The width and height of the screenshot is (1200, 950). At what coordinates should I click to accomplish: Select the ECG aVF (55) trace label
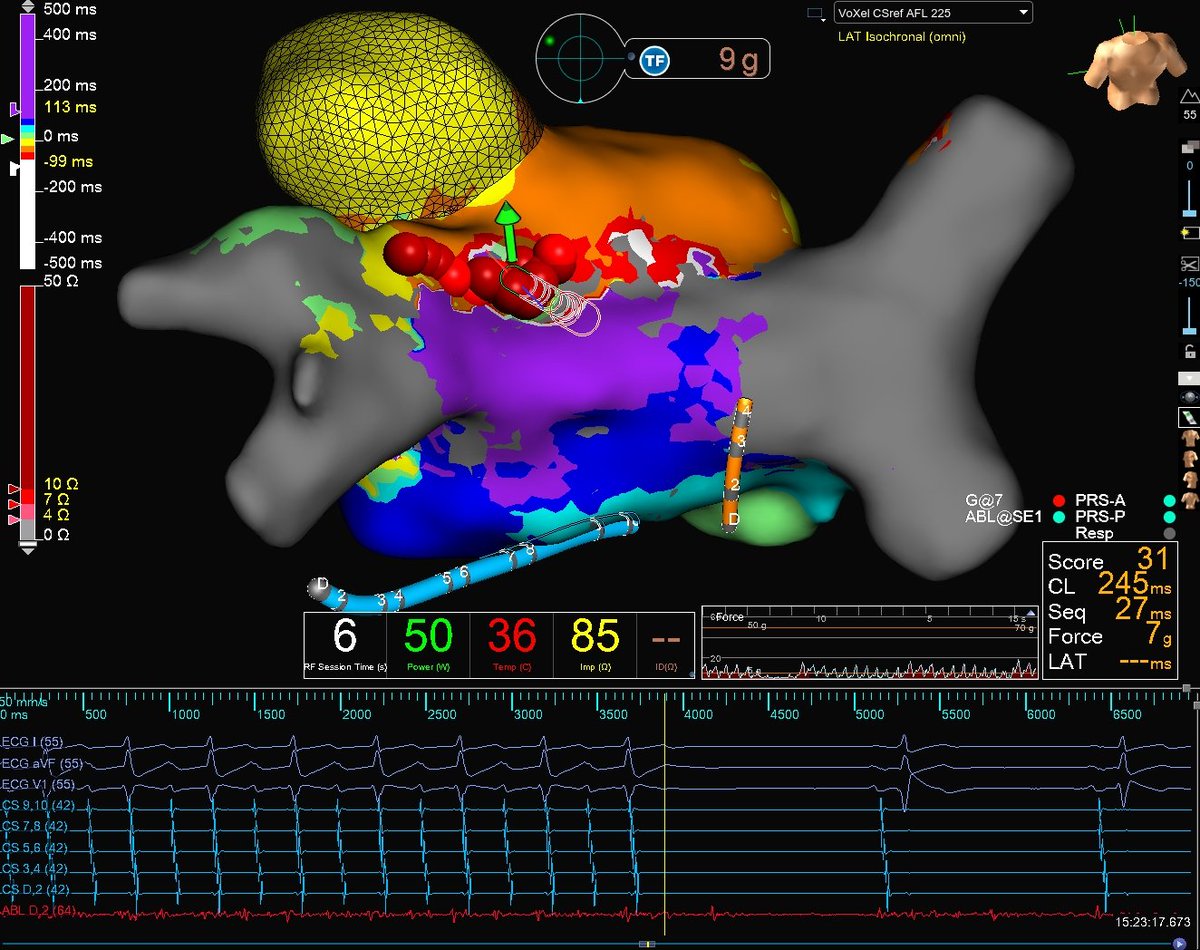click(x=40, y=764)
